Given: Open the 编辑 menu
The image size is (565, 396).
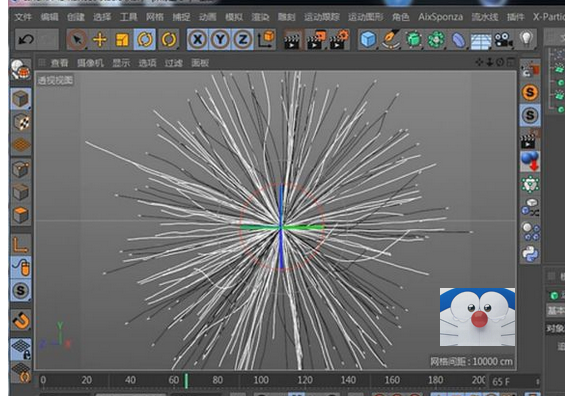Looking at the screenshot, I should pyautogui.click(x=49, y=17).
